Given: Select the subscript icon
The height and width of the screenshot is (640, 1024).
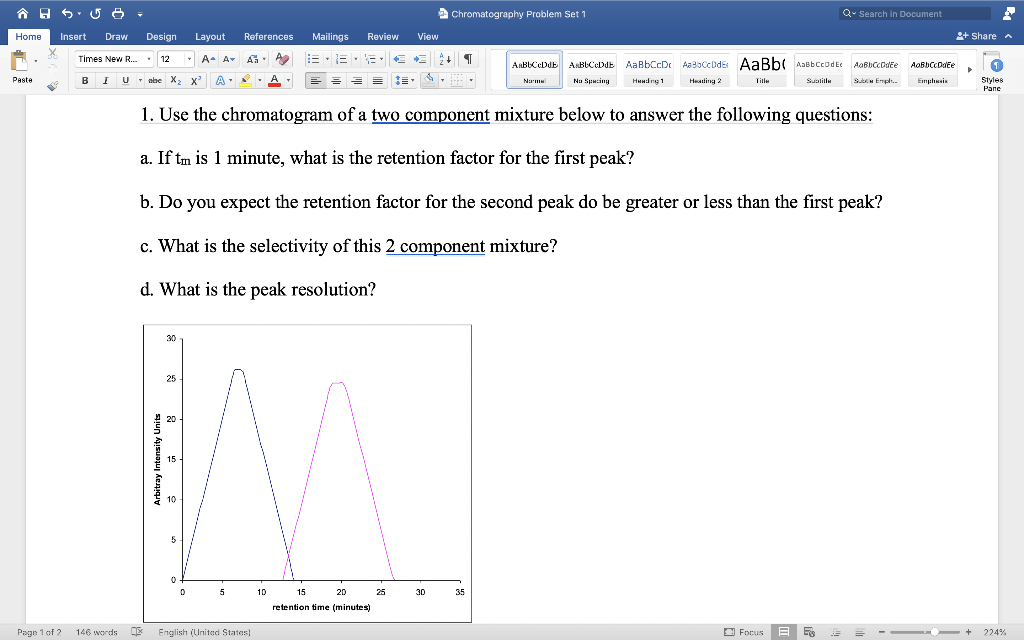Looking at the screenshot, I should (x=175, y=81).
